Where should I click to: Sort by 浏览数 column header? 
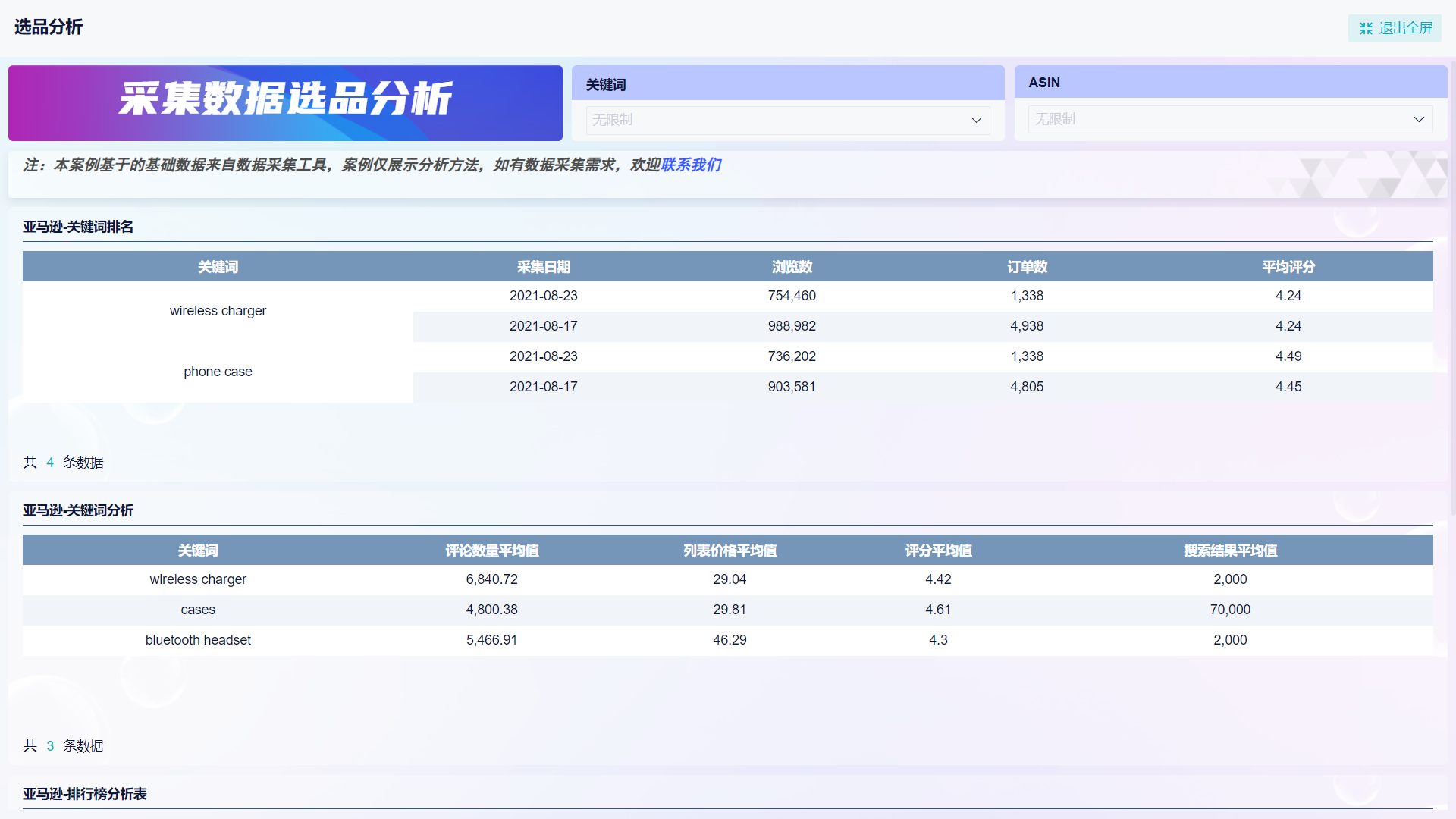pyautogui.click(x=792, y=267)
